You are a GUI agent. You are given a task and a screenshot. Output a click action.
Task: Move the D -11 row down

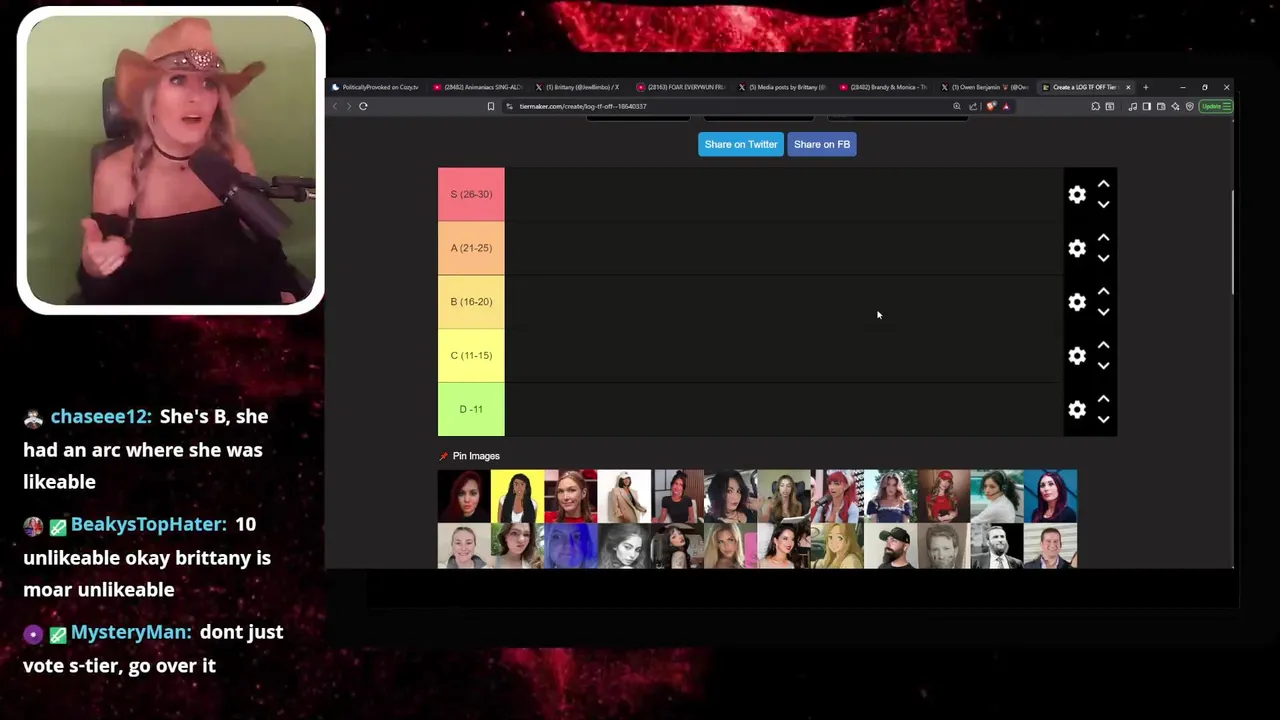click(x=1103, y=420)
